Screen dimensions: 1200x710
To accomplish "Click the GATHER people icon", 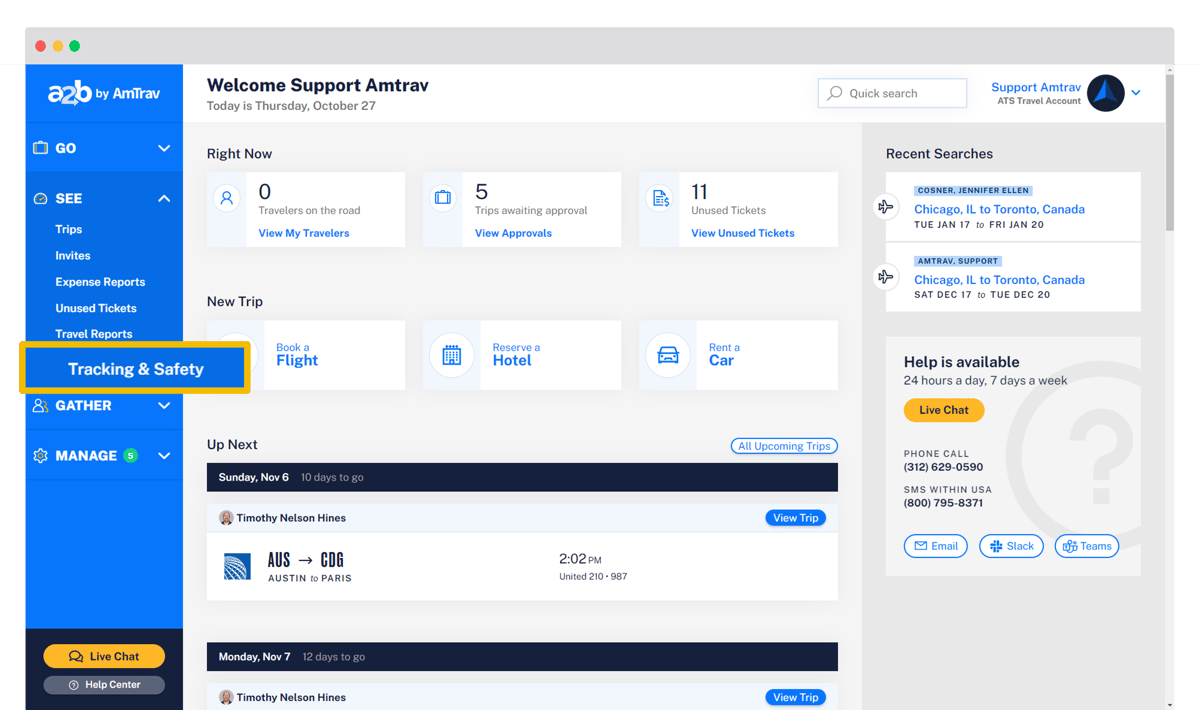I will 39,405.
